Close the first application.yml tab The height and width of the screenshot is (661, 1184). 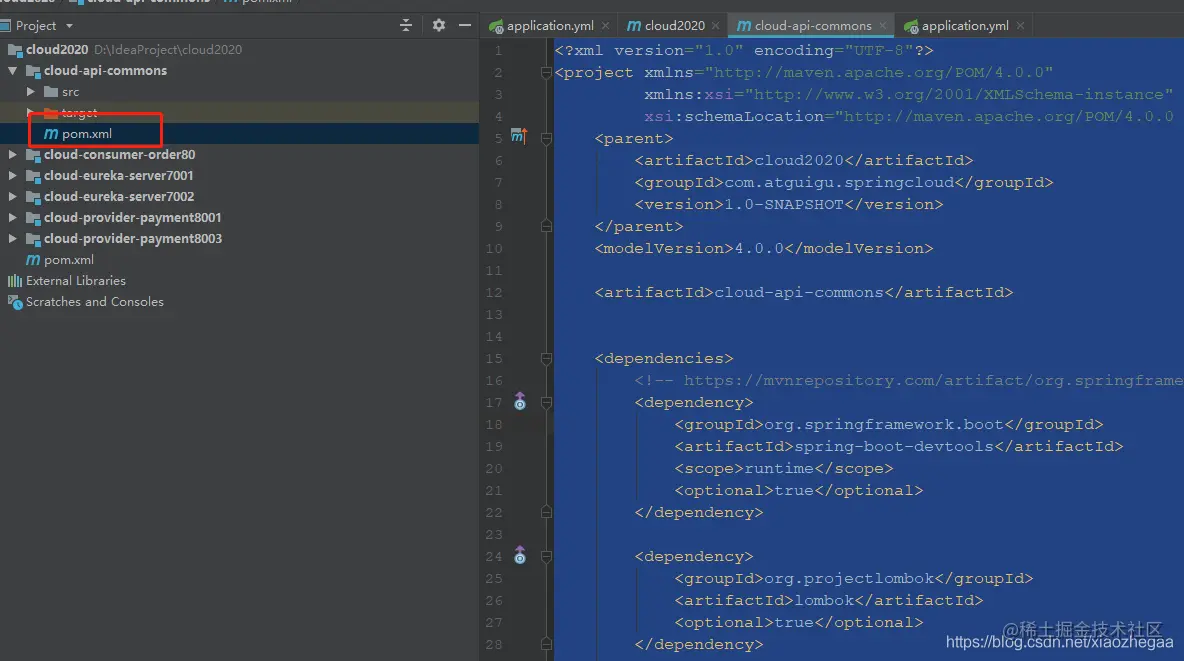pyautogui.click(x=606, y=26)
